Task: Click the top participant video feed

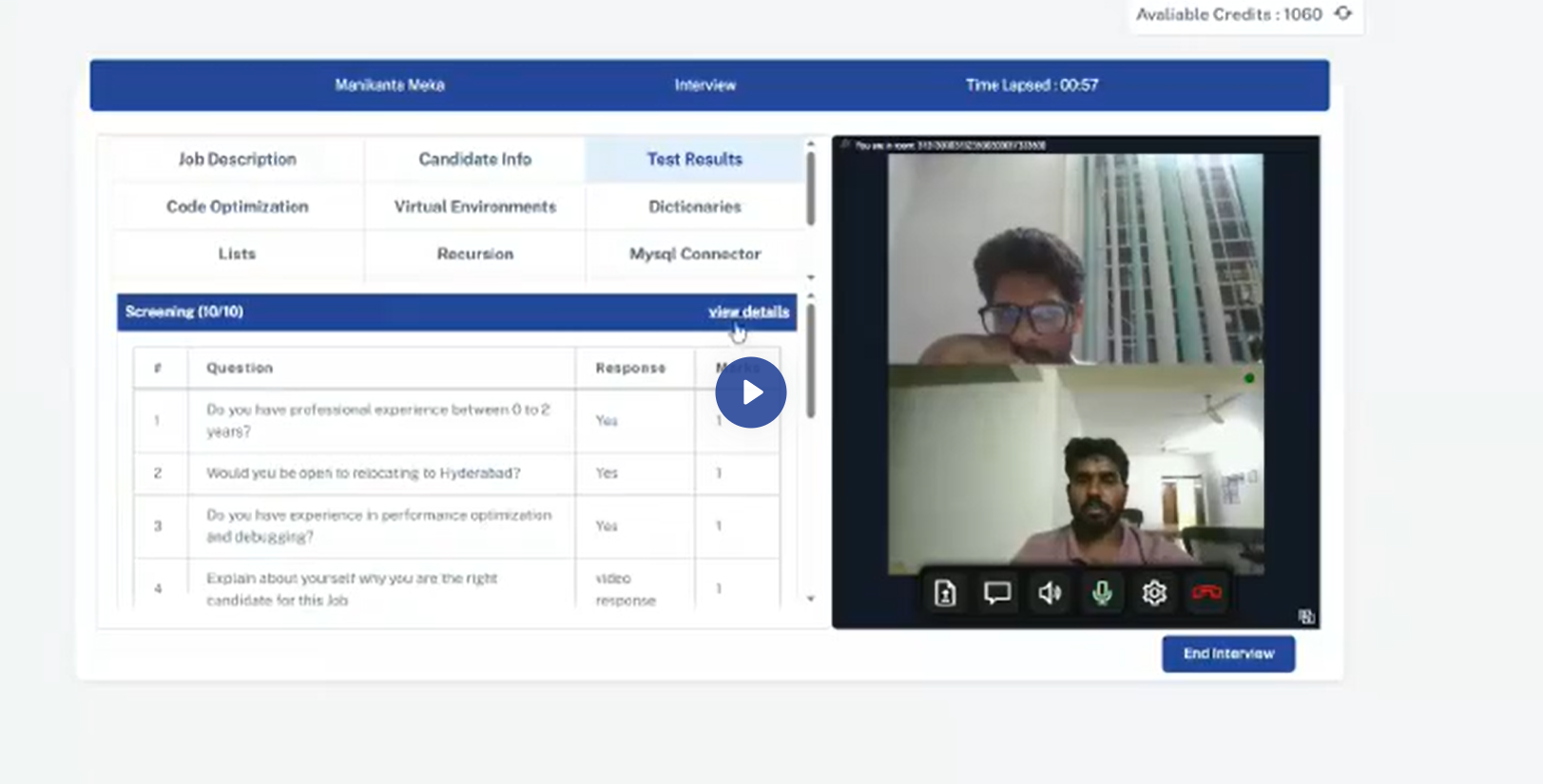Action: (1075, 258)
